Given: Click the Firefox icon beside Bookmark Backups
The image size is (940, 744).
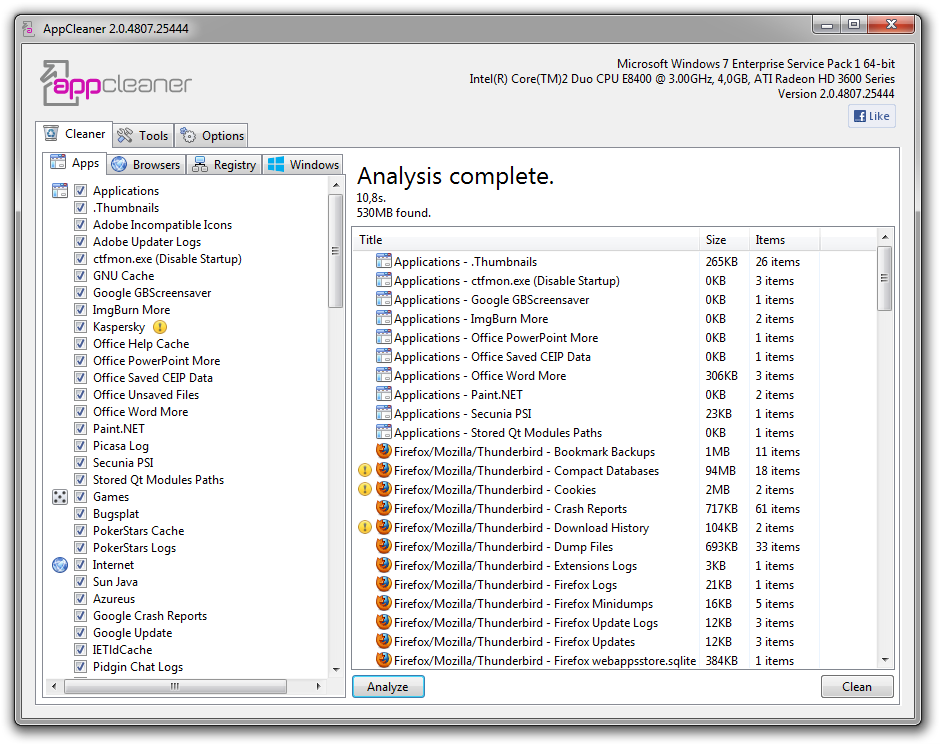Looking at the screenshot, I should pos(384,451).
